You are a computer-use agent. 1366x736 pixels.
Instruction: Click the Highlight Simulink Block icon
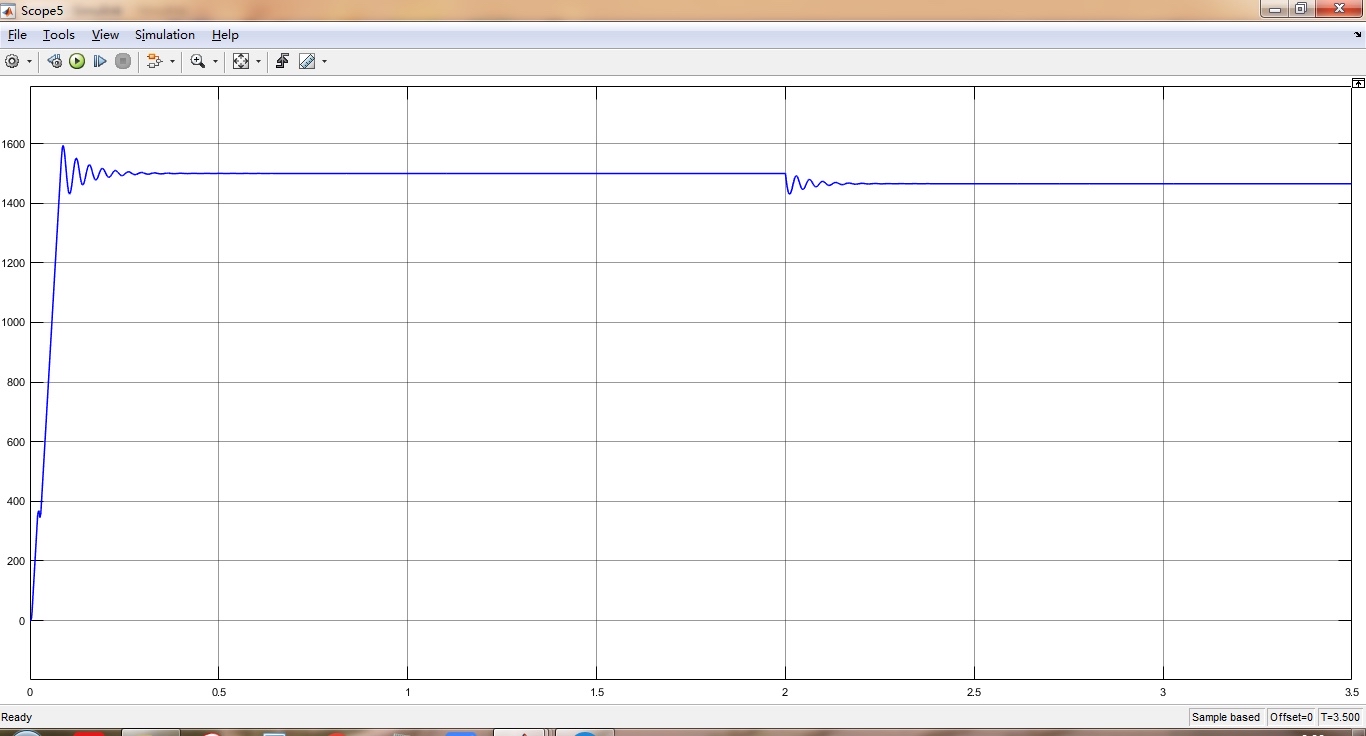point(155,61)
